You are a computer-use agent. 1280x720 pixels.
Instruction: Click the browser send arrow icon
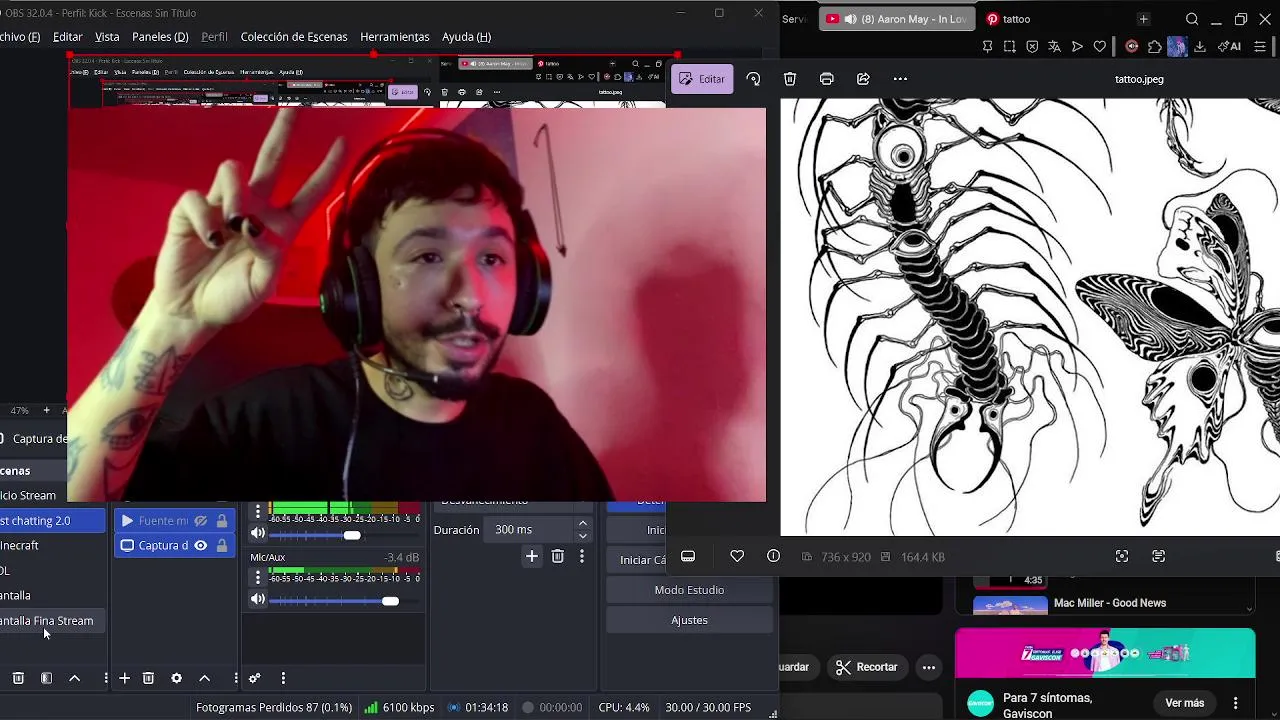1077,46
